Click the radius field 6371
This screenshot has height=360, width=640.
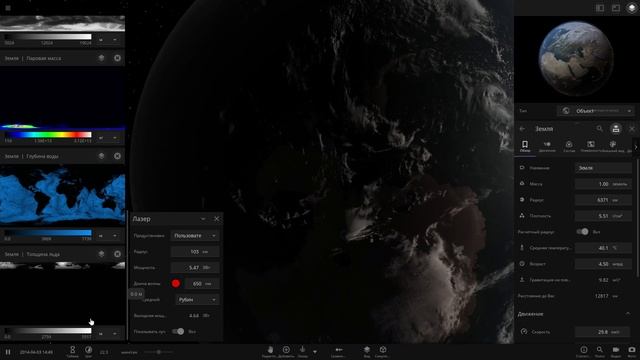point(603,200)
